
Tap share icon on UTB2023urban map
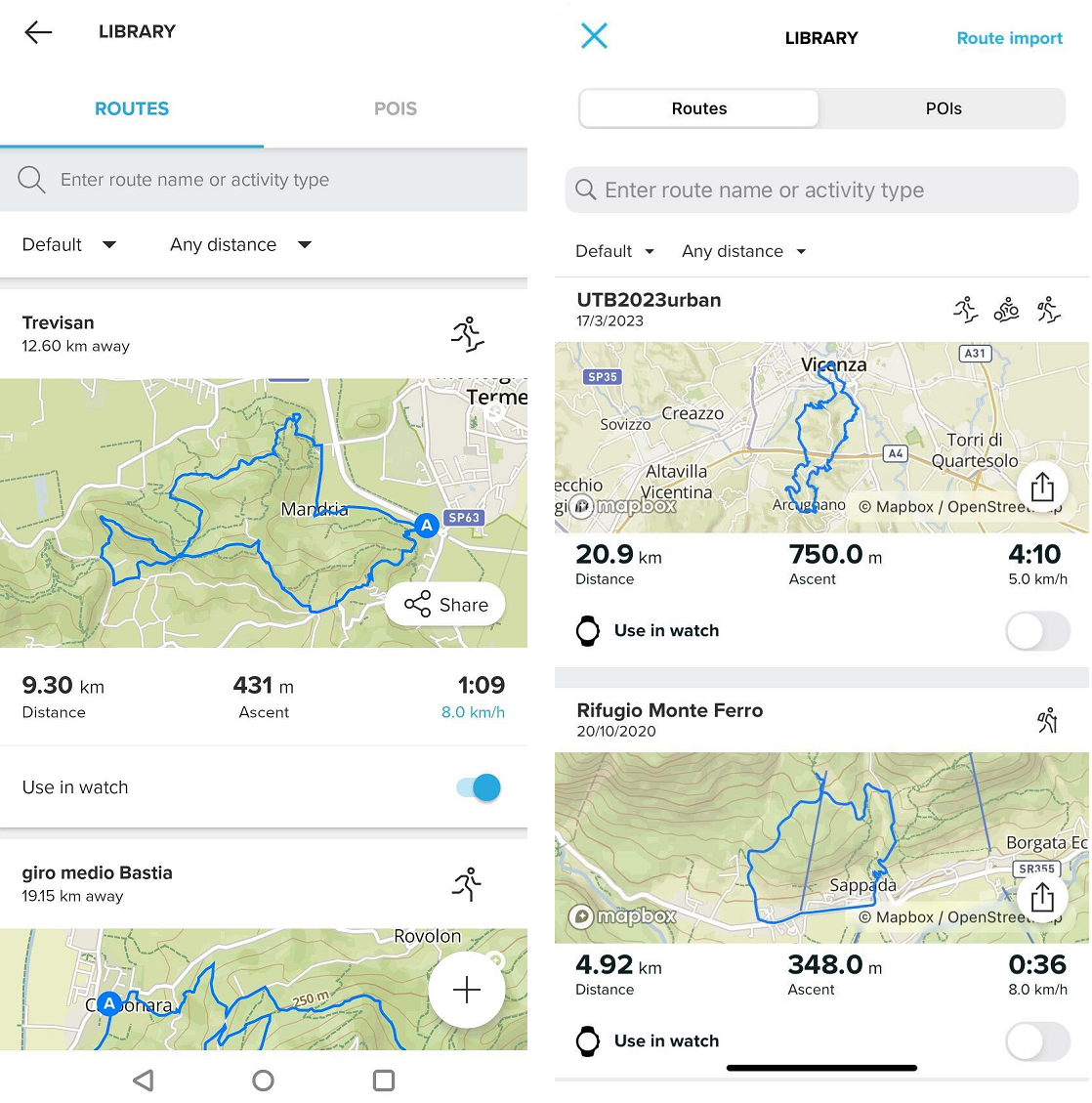(1042, 486)
